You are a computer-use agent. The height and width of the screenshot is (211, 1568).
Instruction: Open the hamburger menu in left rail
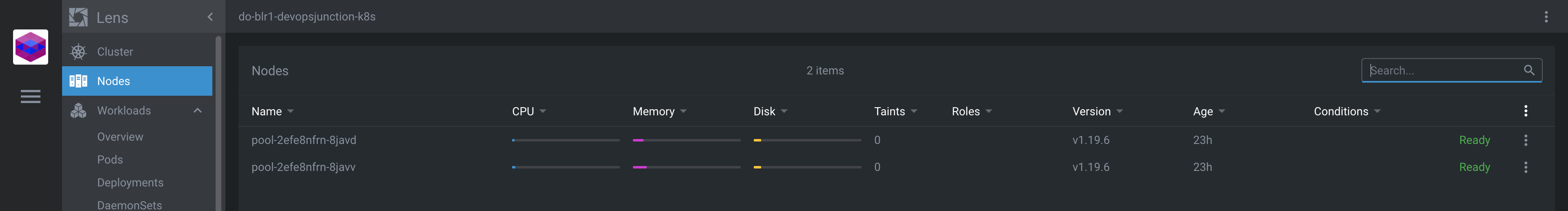click(31, 97)
